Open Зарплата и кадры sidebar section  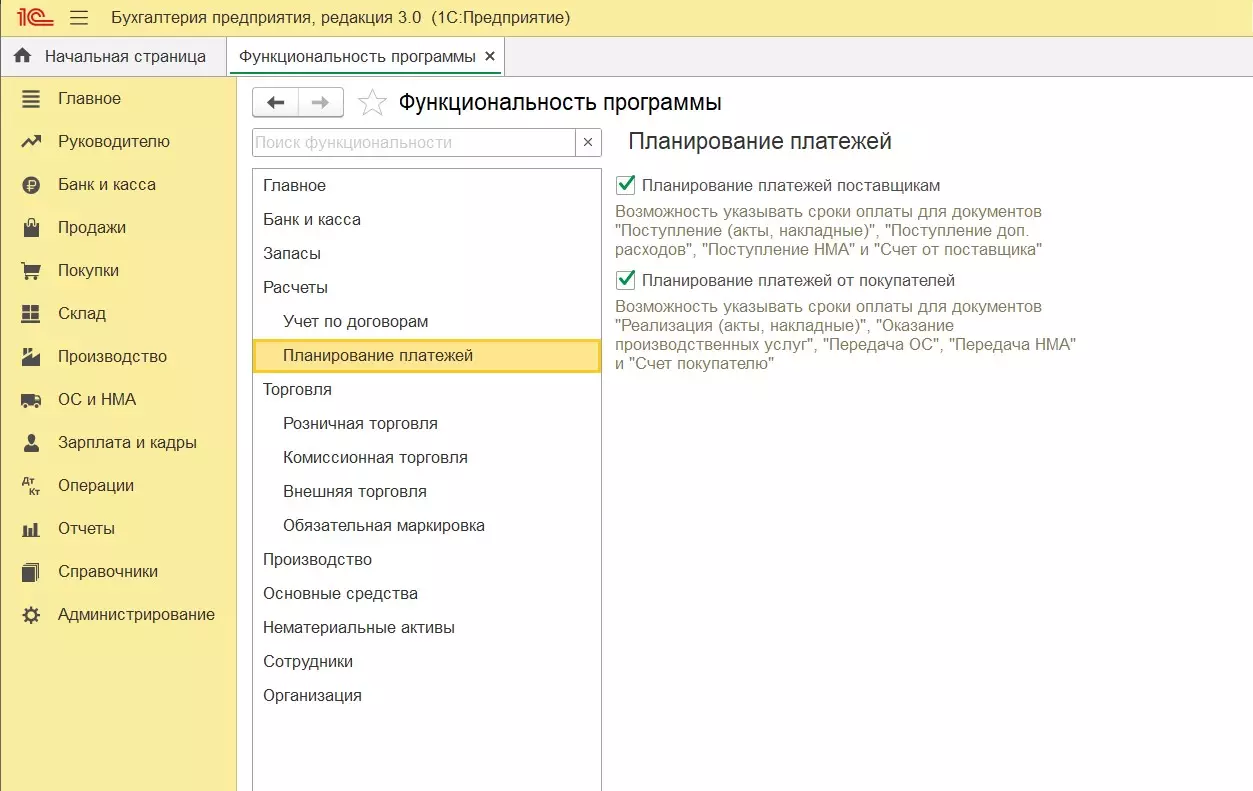[118, 442]
